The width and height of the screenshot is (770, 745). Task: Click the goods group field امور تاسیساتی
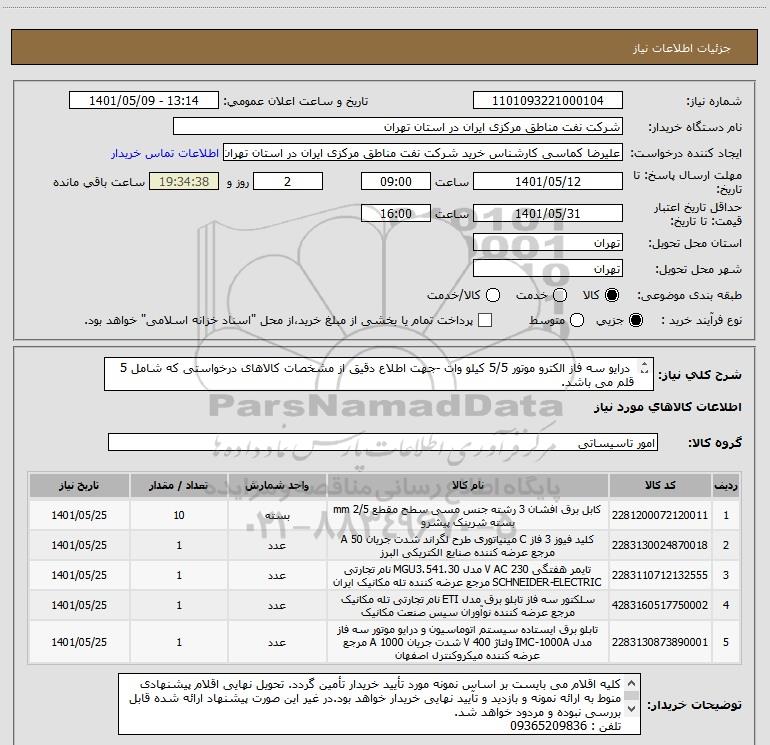383,442
